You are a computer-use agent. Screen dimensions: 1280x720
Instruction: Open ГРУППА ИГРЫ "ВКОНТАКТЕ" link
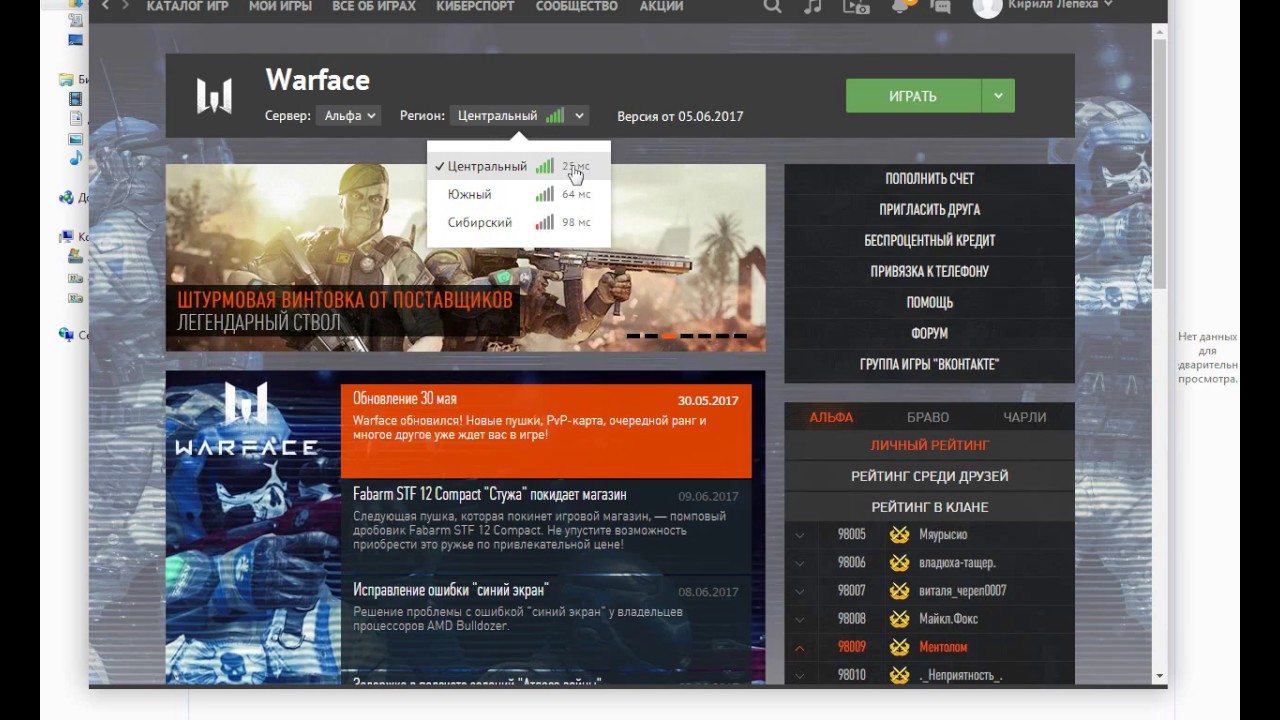click(929, 364)
